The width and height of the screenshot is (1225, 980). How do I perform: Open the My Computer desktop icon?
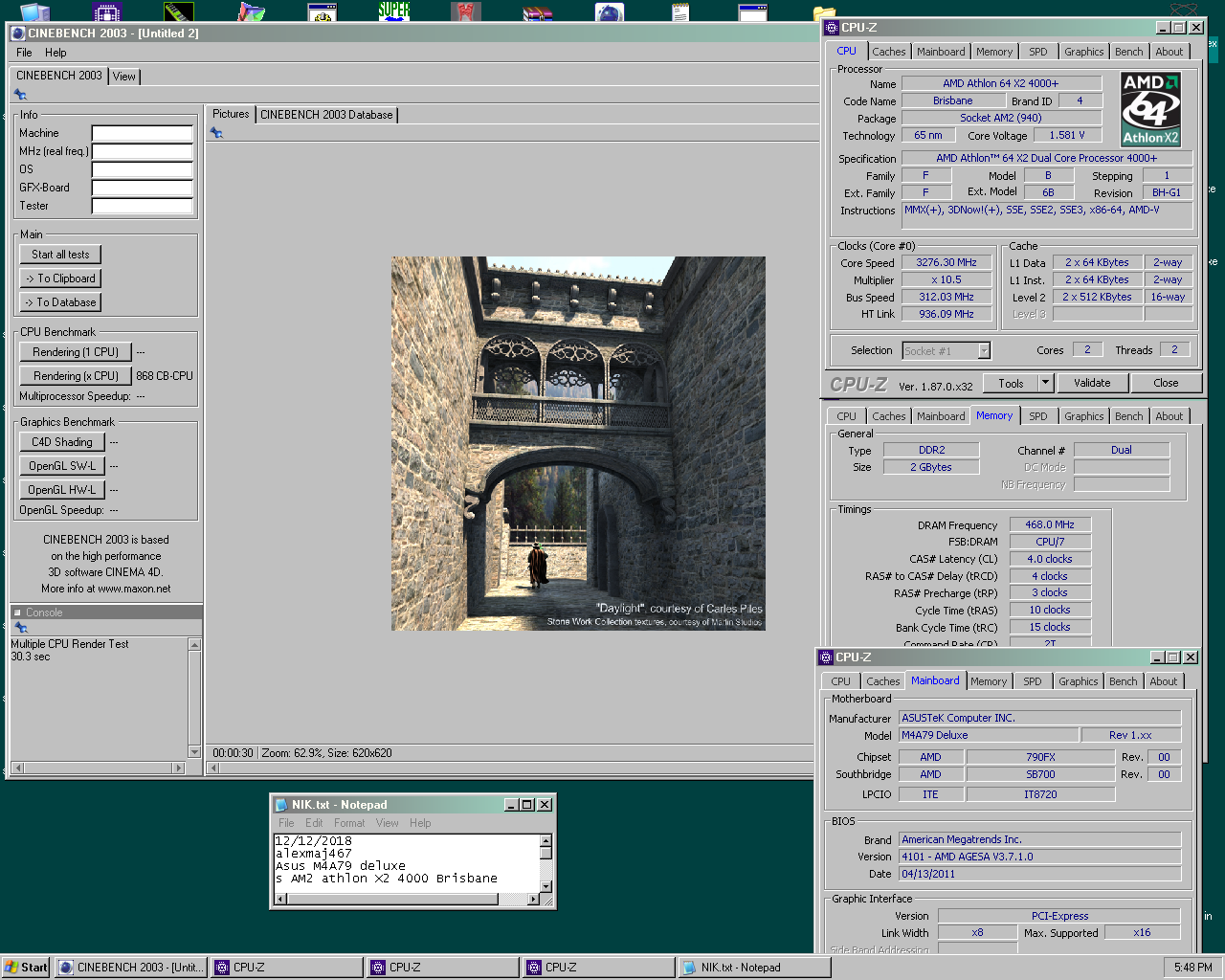(x=34, y=12)
